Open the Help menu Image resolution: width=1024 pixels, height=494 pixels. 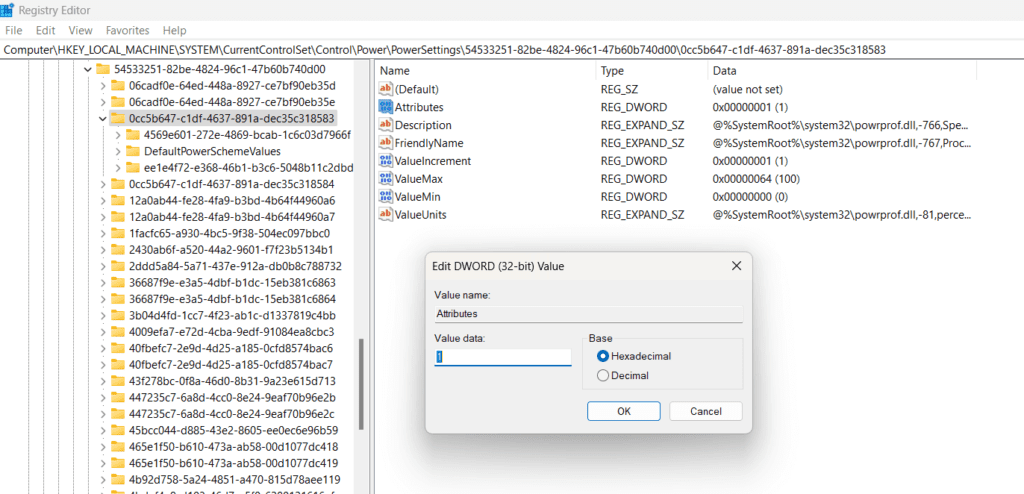click(174, 30)
